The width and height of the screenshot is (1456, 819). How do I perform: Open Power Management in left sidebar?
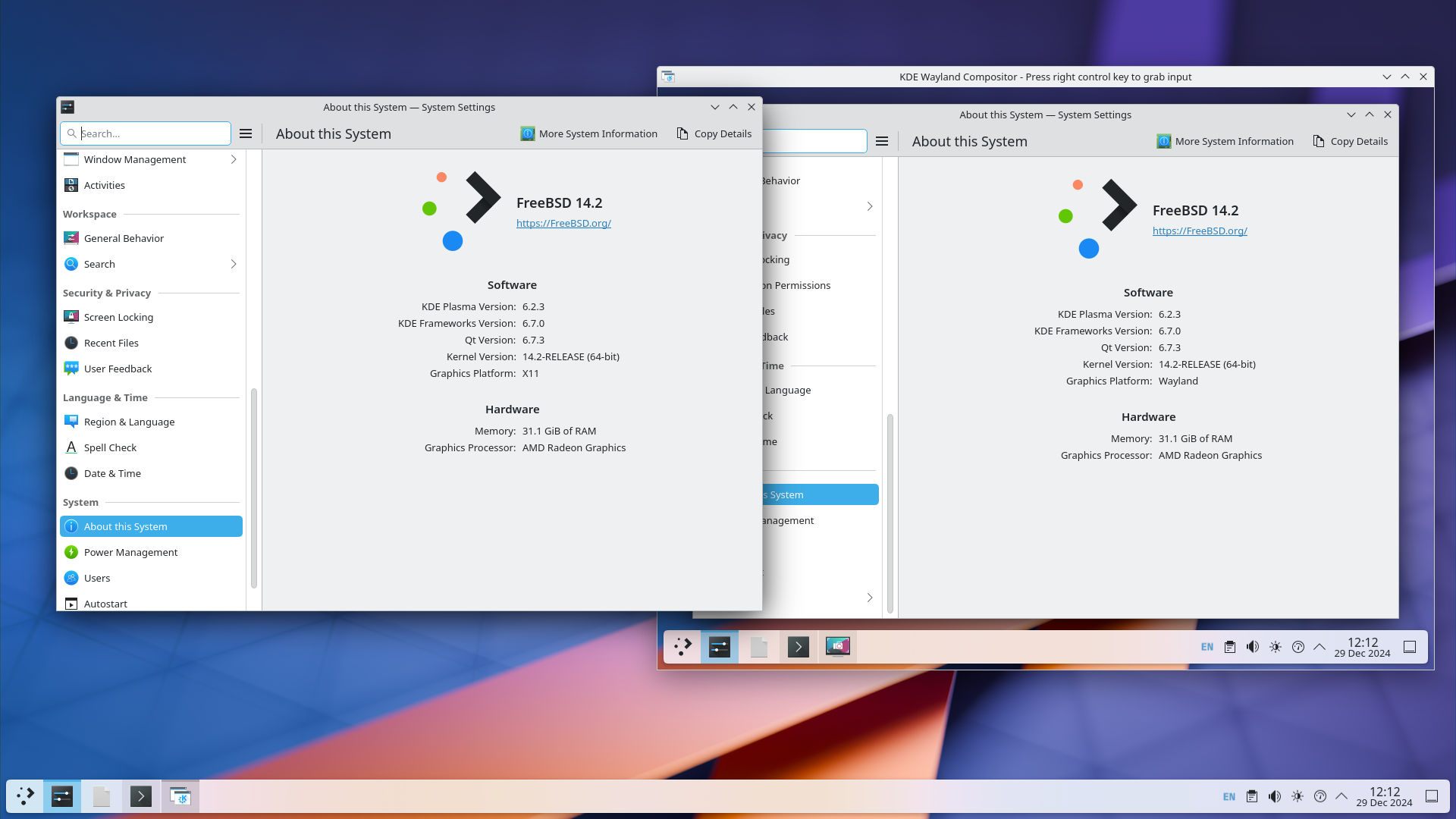click(x=130, y=552)
